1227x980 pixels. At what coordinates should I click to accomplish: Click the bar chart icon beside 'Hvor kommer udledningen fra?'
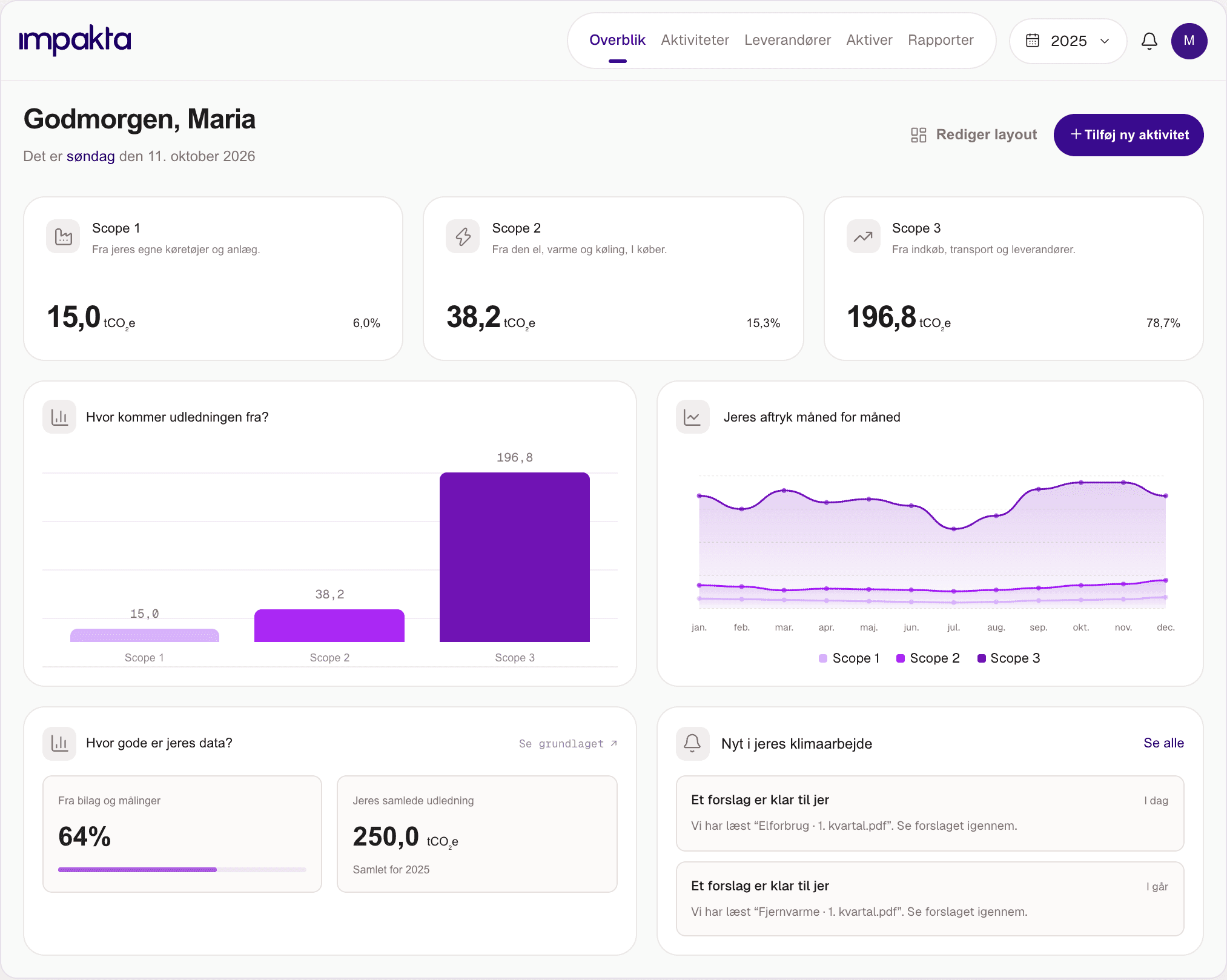pyautogui.click(x=59, y=417)
